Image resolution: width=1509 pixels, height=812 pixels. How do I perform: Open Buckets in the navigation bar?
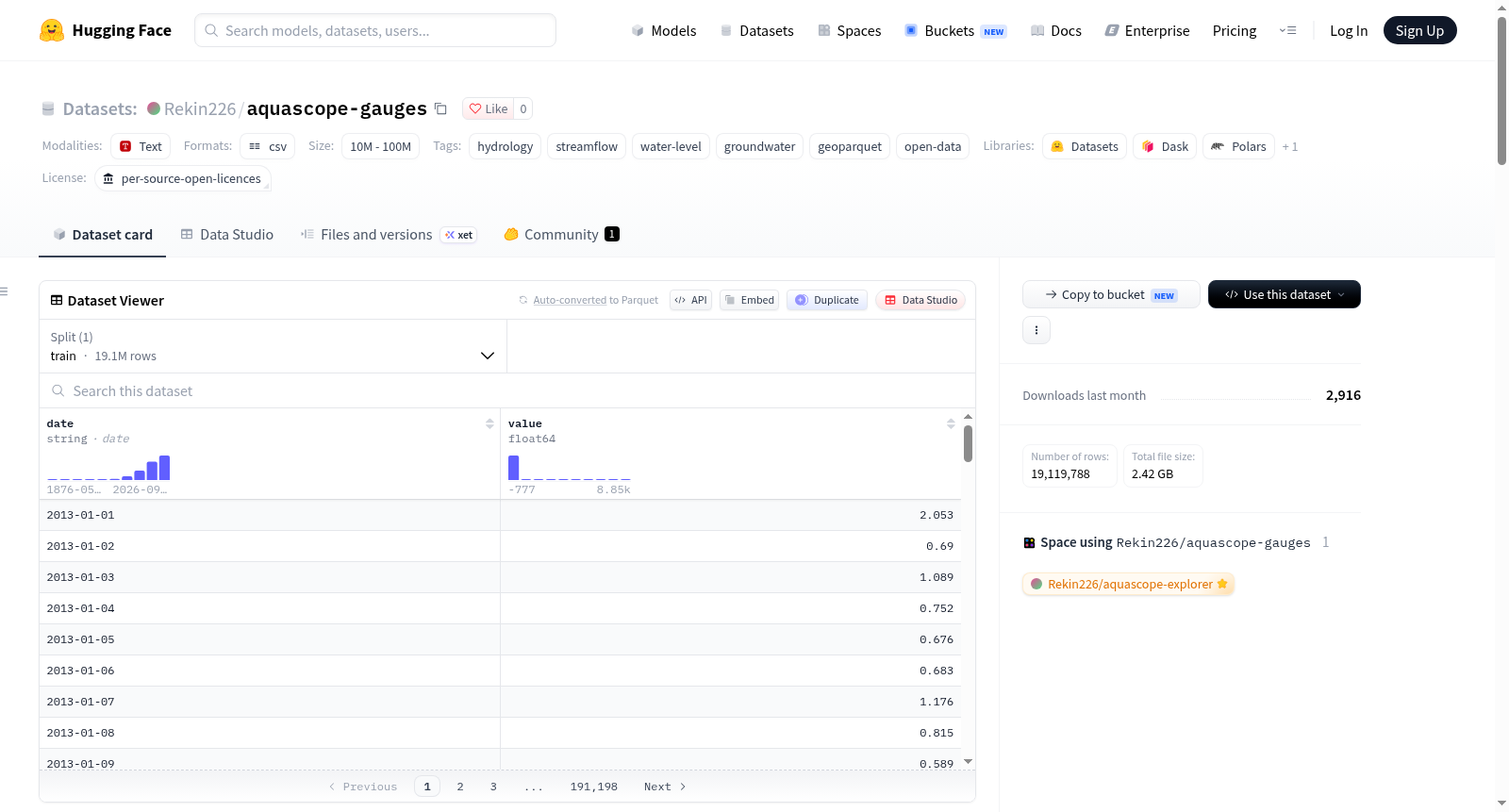tap(955, 30)
